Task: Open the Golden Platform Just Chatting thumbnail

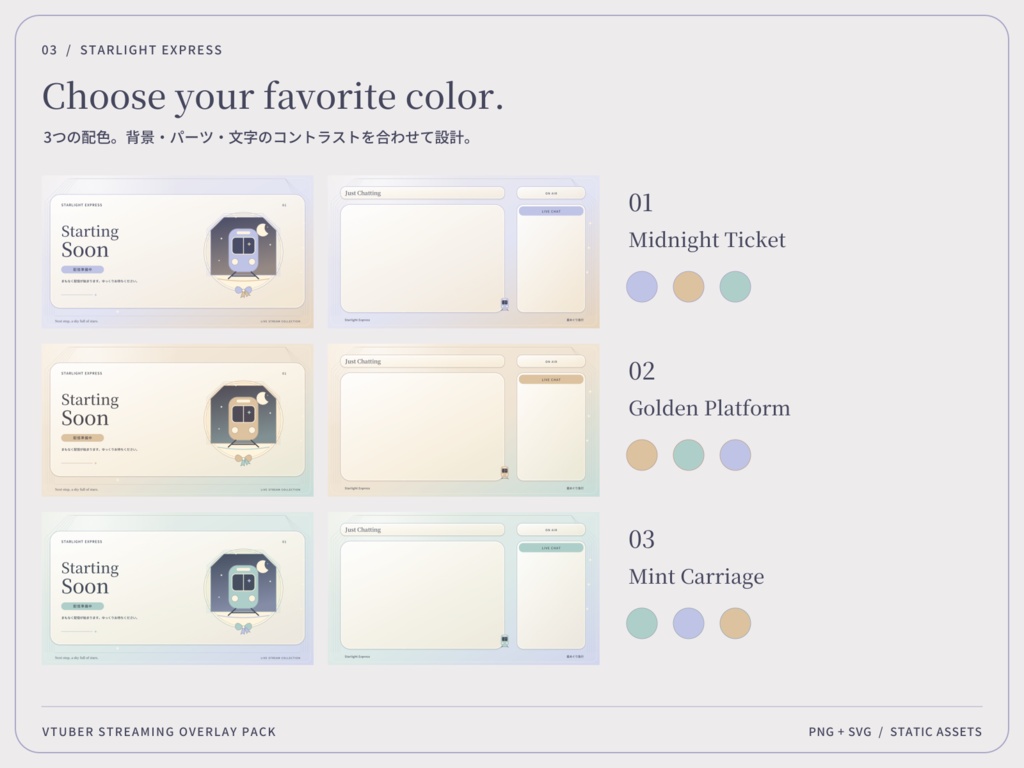Action: 464,420
